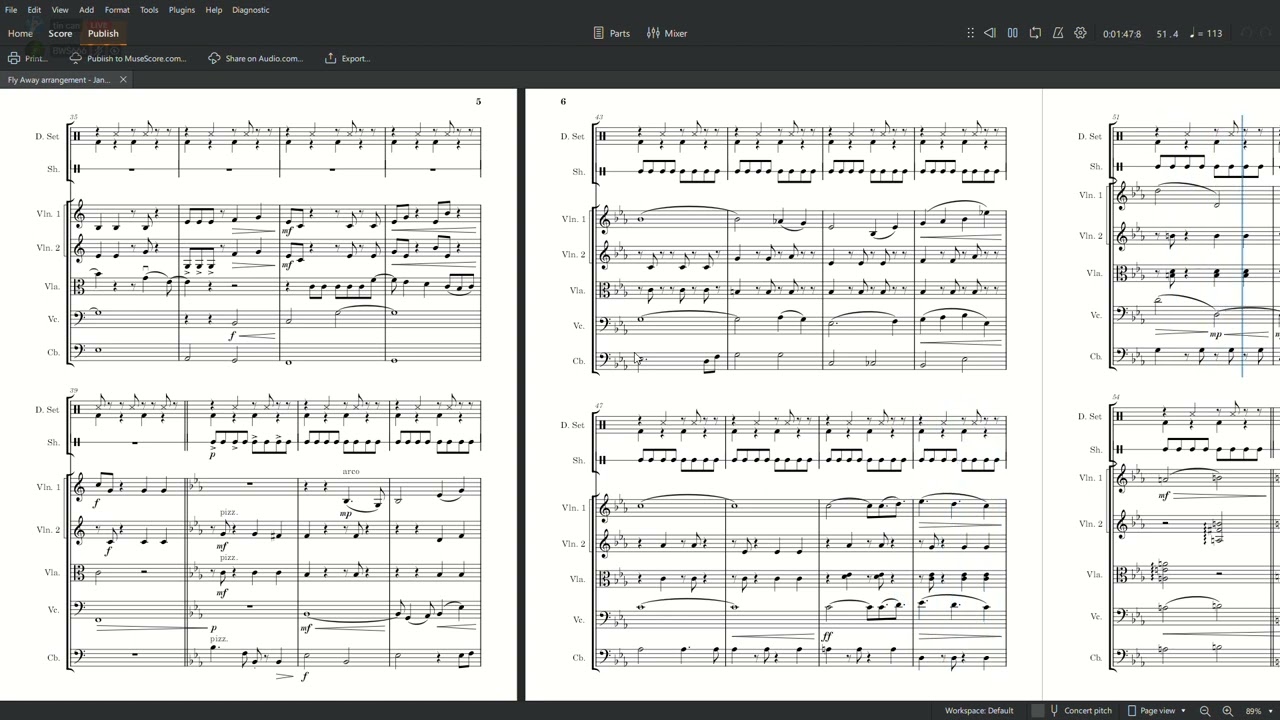
Task: Open the File menu
Action: tap(11, 10)
